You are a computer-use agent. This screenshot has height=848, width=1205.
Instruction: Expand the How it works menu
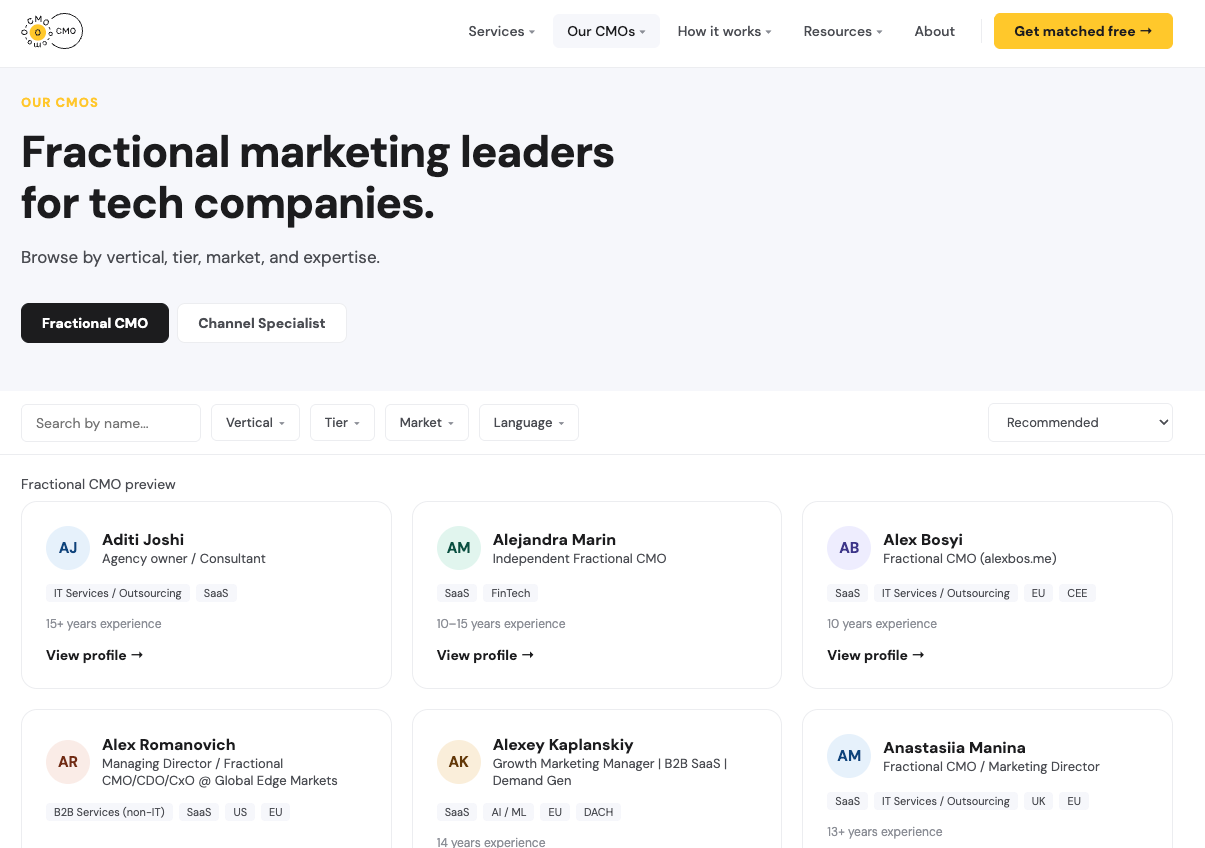(x=725, y=31)
